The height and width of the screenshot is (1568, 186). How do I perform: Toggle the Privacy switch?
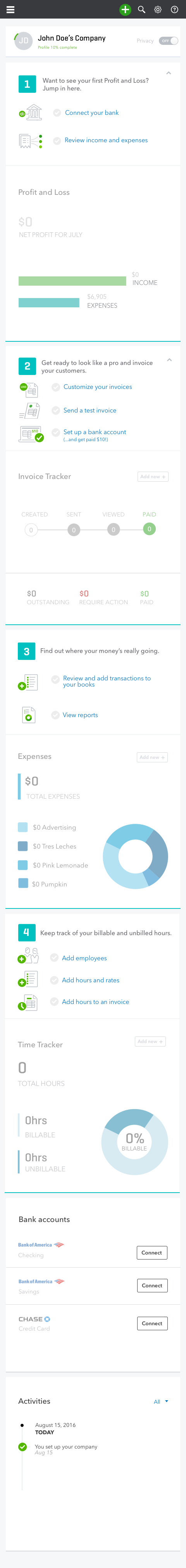click(168, 41)
